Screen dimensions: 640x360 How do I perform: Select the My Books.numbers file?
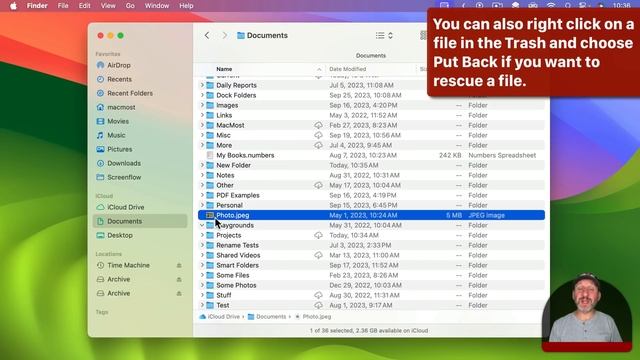[x=371, y=155]
